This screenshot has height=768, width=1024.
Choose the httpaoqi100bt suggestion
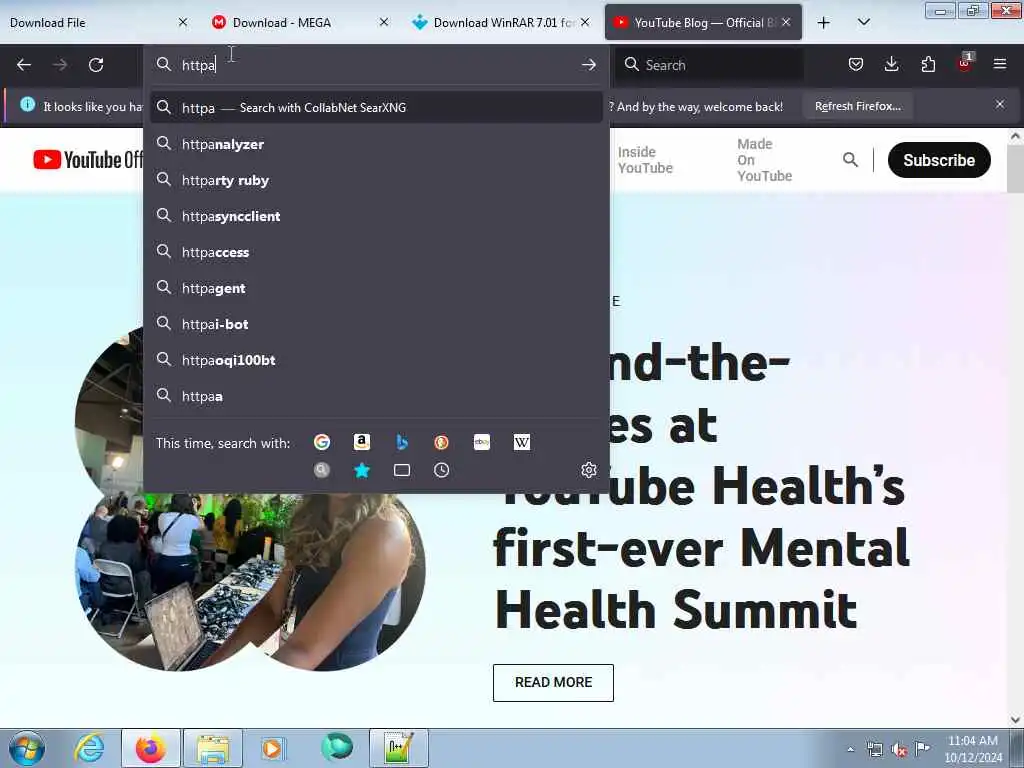376,359
